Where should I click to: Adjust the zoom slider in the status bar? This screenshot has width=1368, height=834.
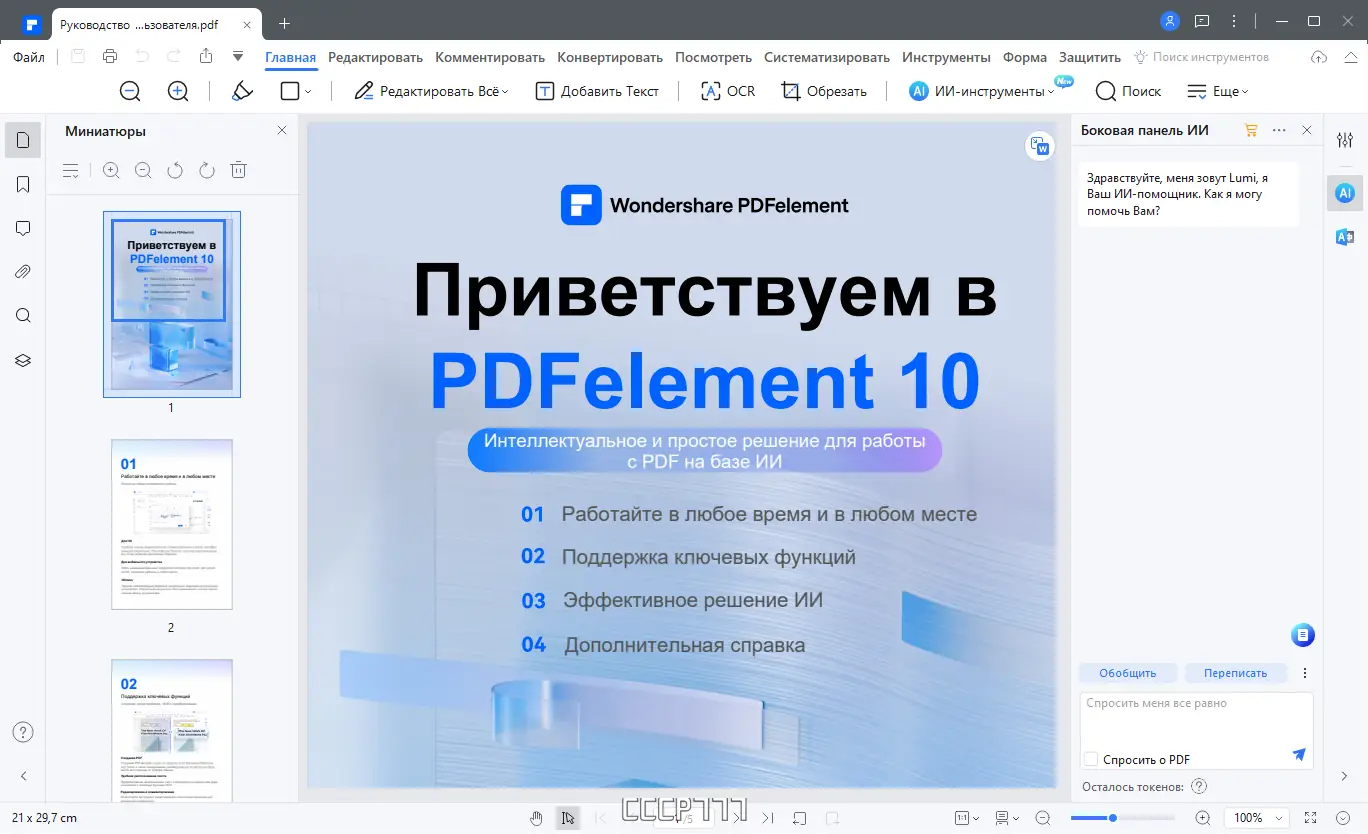tap(1113, 817)
